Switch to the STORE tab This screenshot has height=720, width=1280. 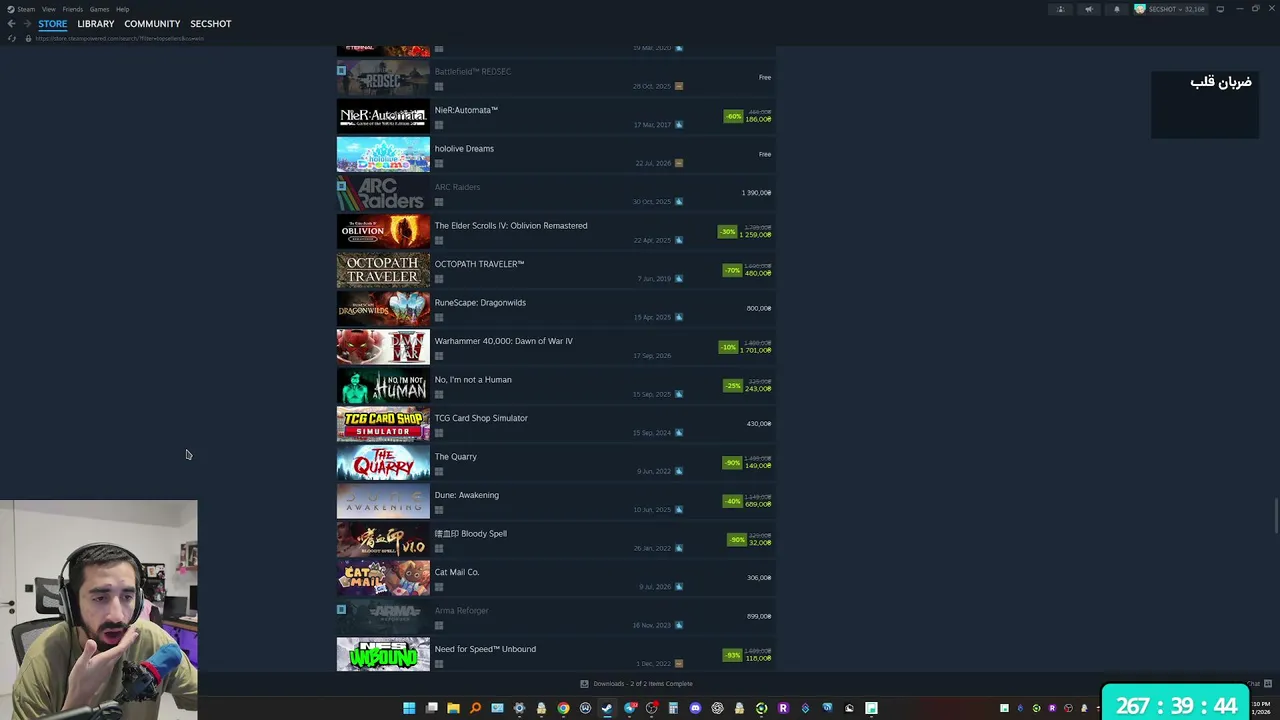[x=53, y=24]
